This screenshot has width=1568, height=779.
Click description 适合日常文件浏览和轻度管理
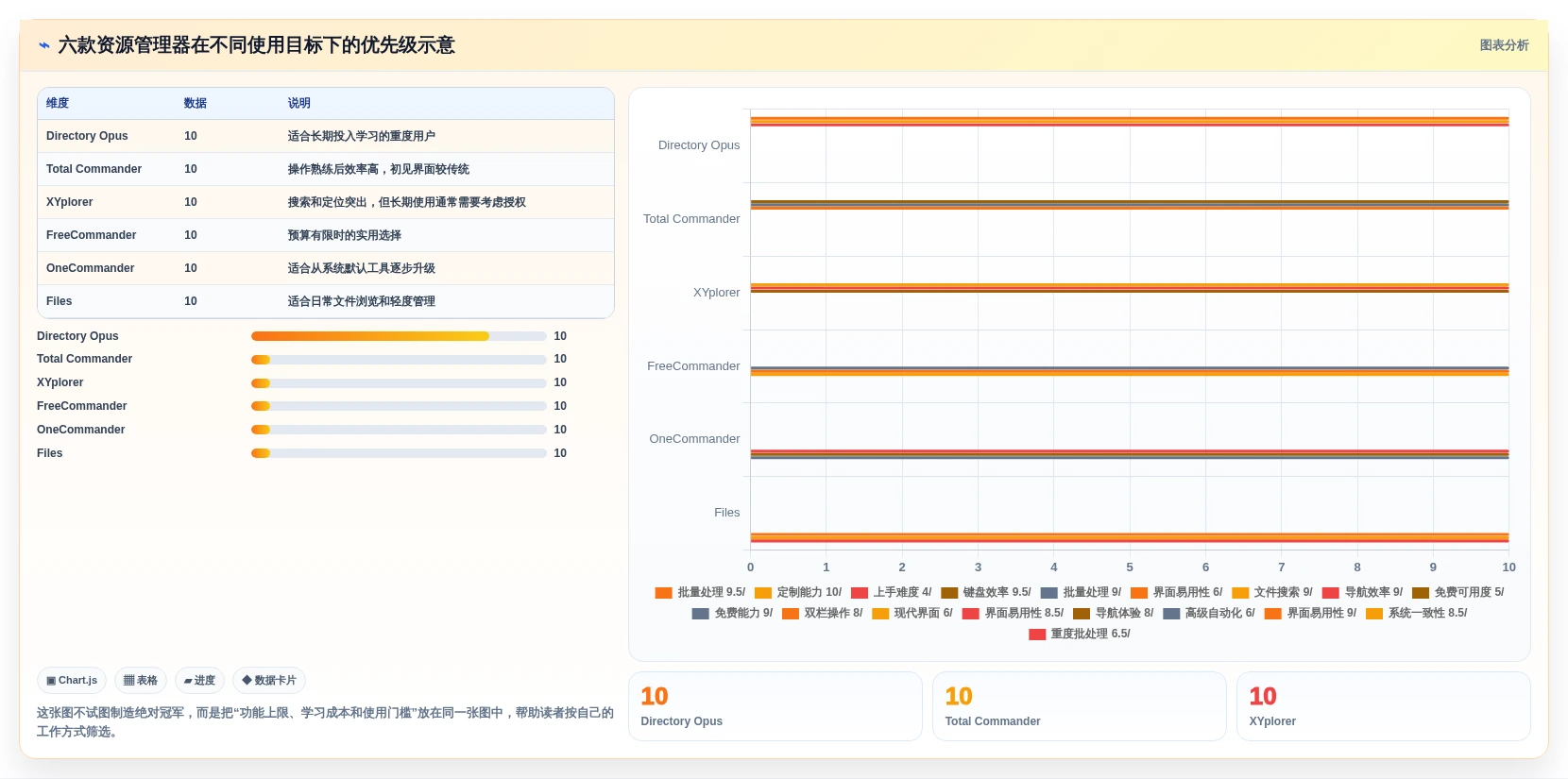(362, 301)
